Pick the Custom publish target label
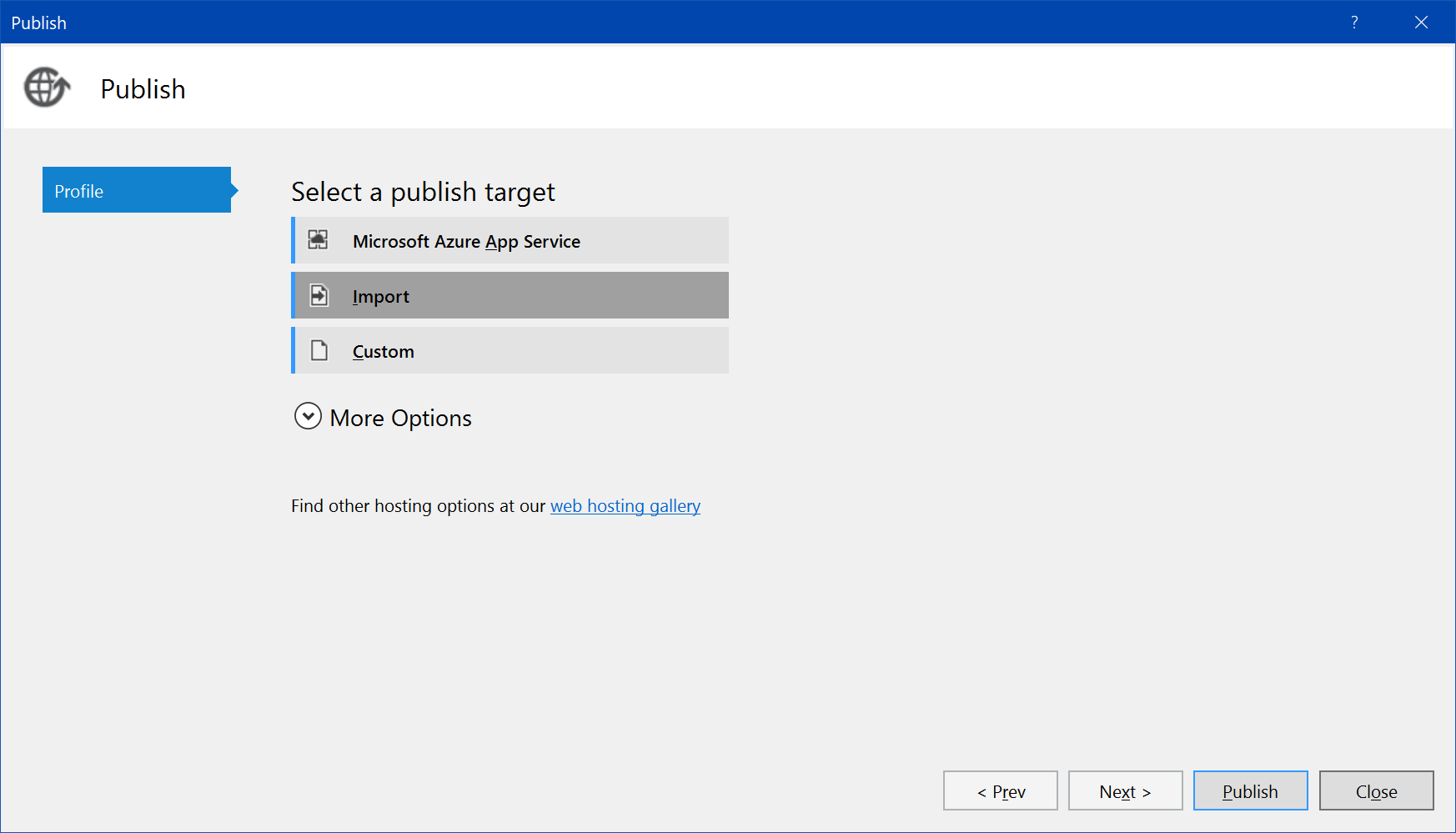Screen dimensions: 1456x833 (383, 351)
